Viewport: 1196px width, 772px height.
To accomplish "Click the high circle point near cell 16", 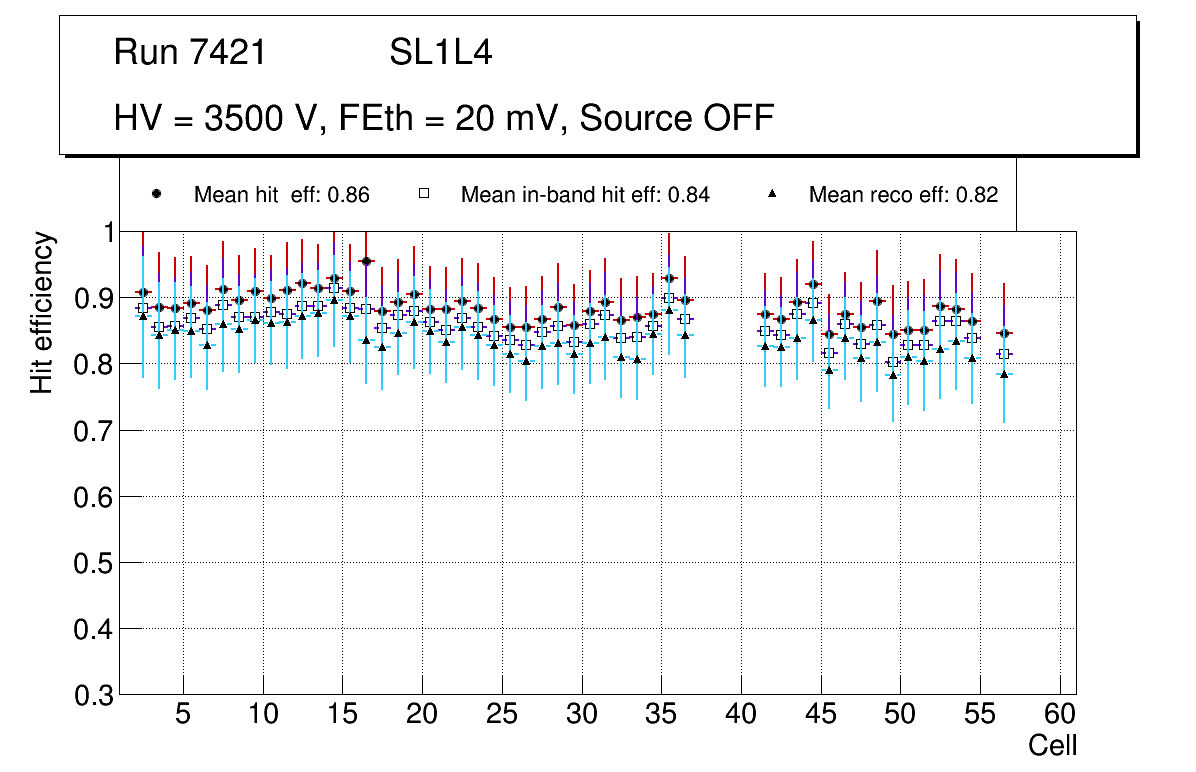I will point(366,261).
